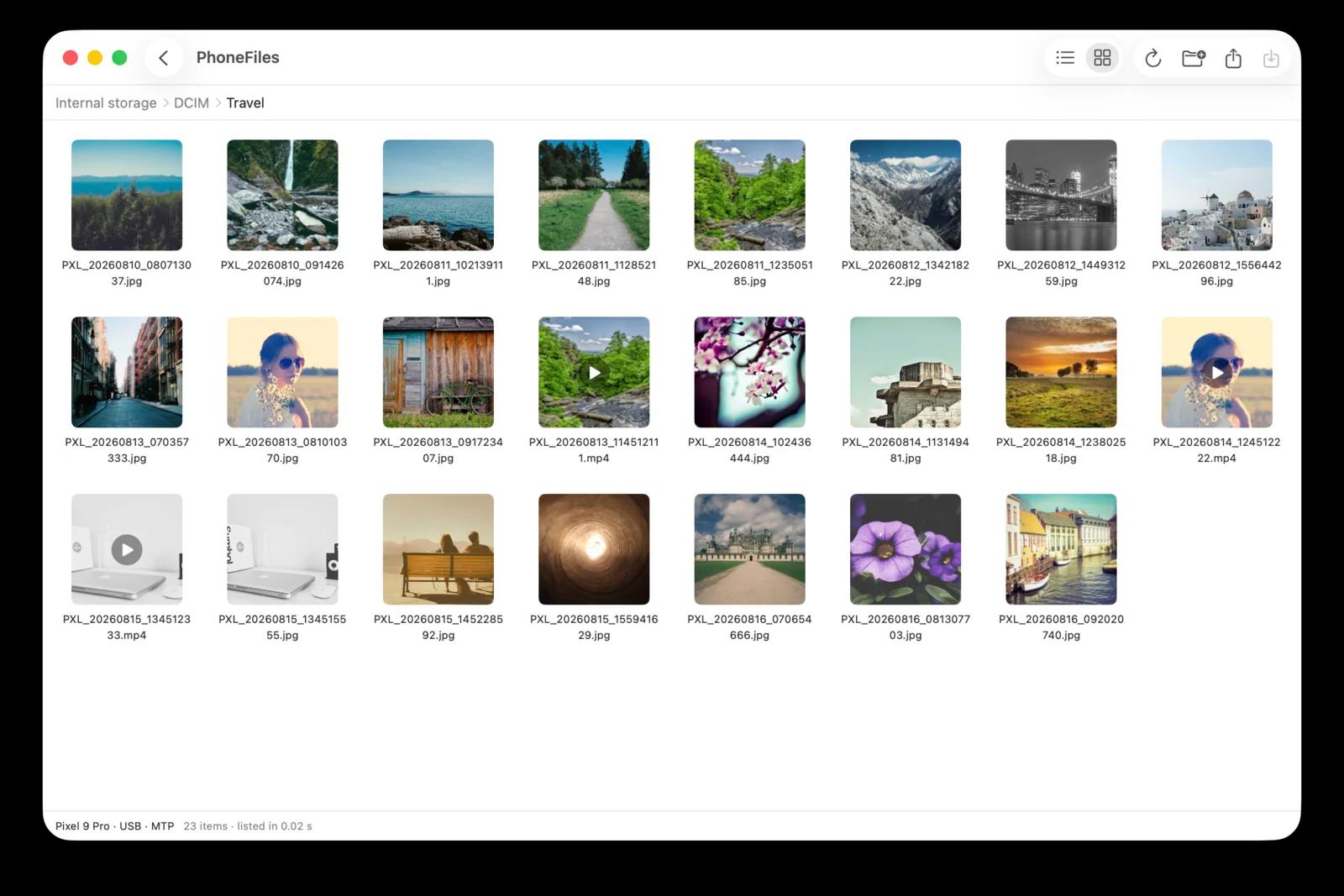Minimize window with yellow button
Viewport: 1344px width, 896px height.
(x=95, y=57)
